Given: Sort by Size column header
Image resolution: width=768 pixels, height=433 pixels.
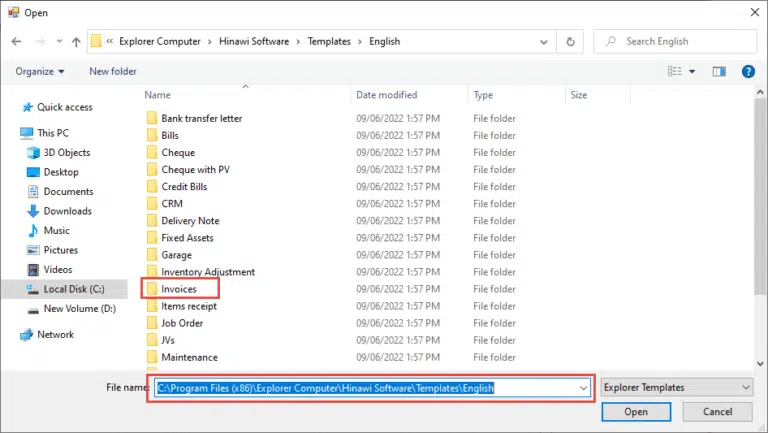Looking at the screenshot, I should click(x=578, y=95).
